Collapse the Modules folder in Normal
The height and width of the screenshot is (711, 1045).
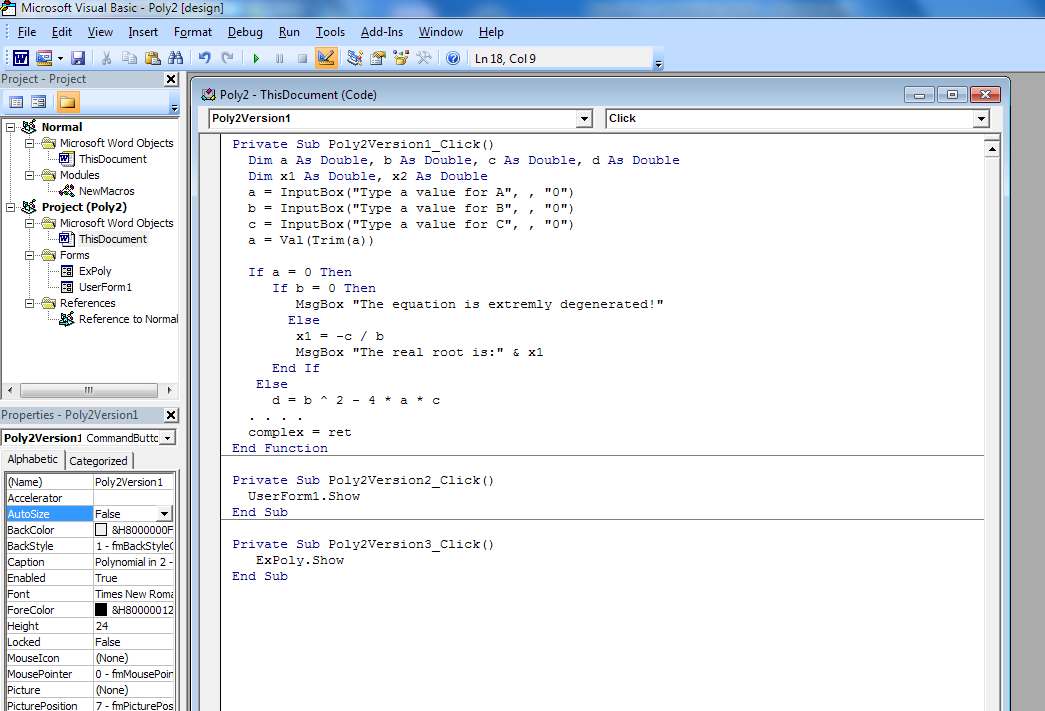coord(29,175)
